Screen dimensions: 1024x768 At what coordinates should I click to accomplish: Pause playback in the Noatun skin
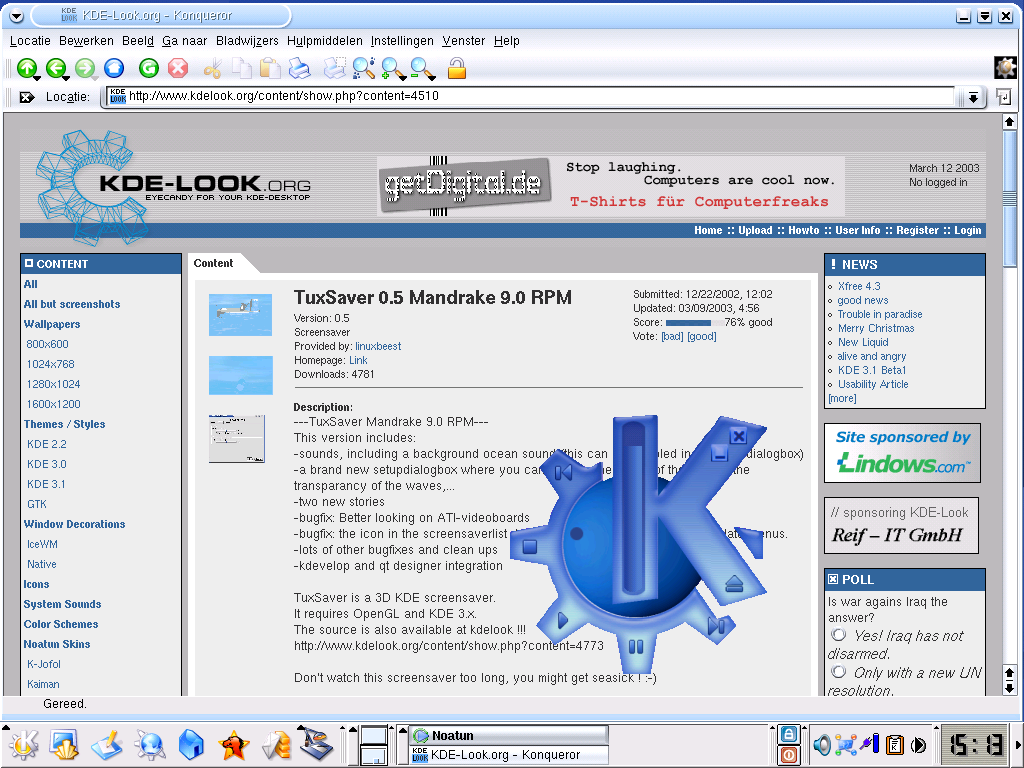(x=635, y=647)
